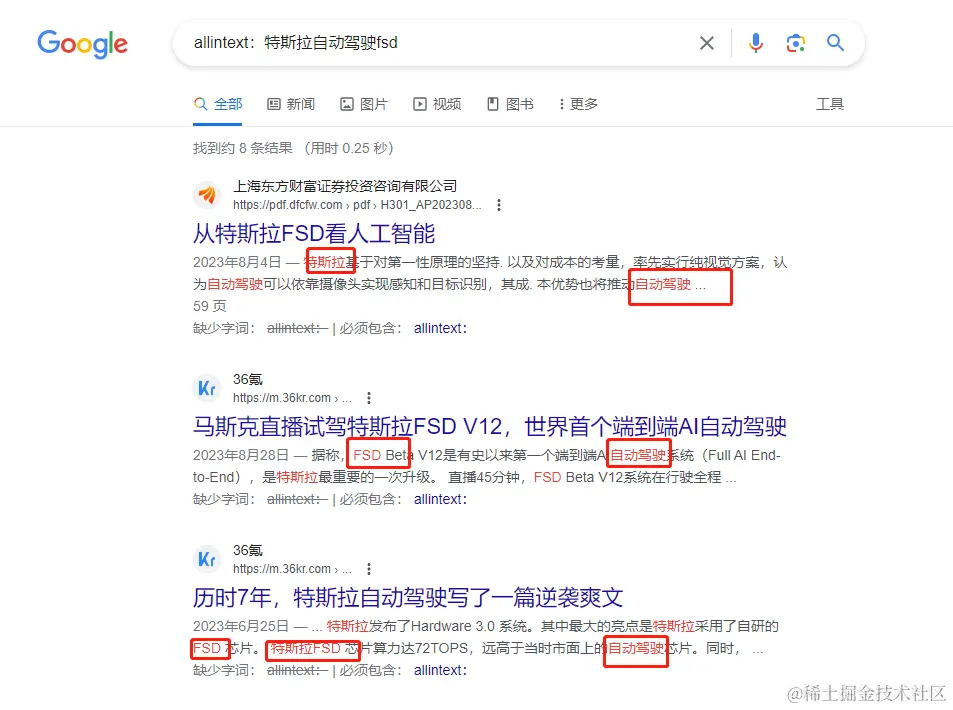This screenshot has height=710, width=953.
Task: Open the 工具 options
Action: (830, 104)
